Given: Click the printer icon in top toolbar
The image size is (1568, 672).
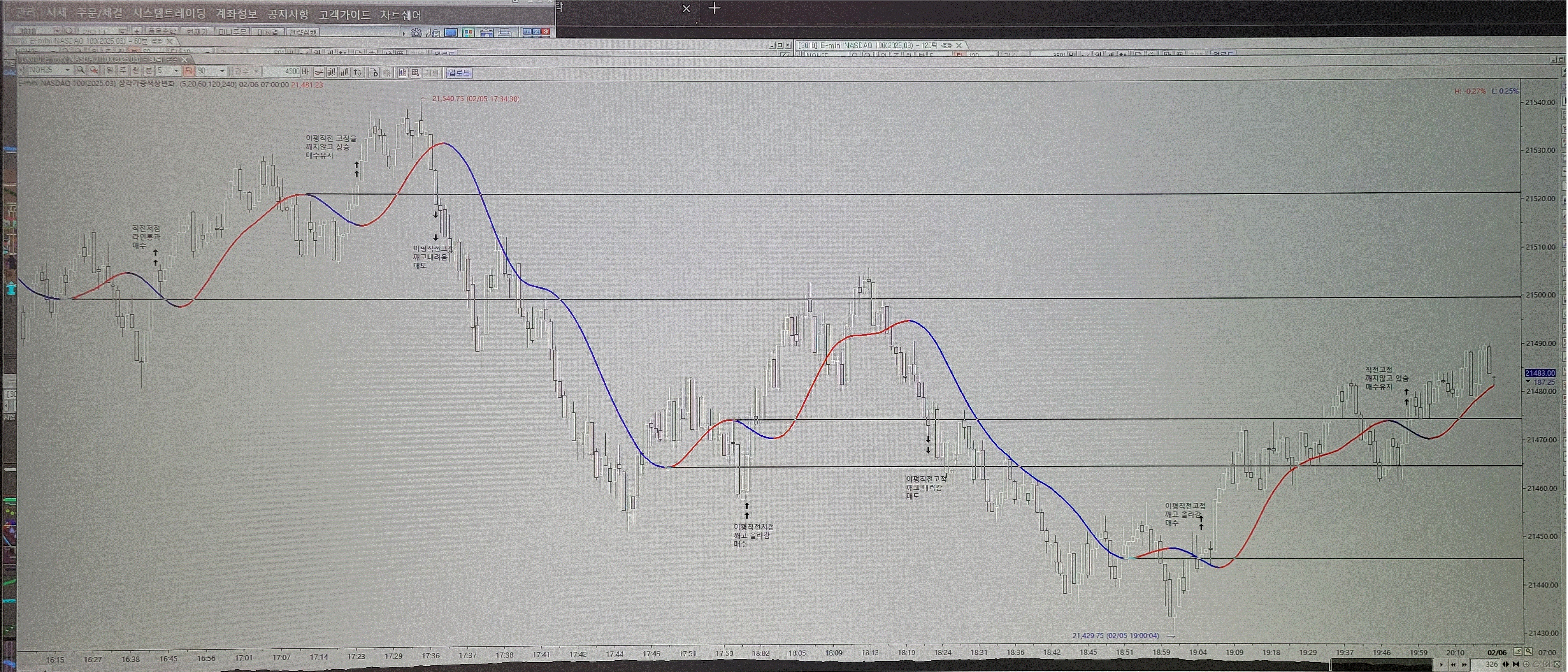Looking at the screenshot, I should [505, 32].
